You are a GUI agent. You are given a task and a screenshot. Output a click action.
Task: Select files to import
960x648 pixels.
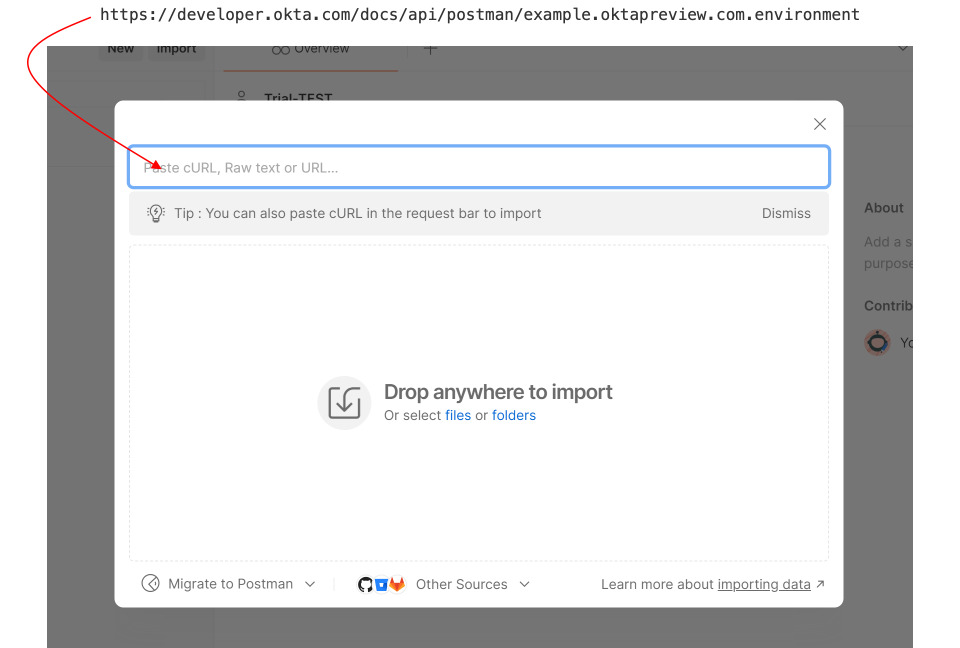pyautogui.click(x=458, y=415)
